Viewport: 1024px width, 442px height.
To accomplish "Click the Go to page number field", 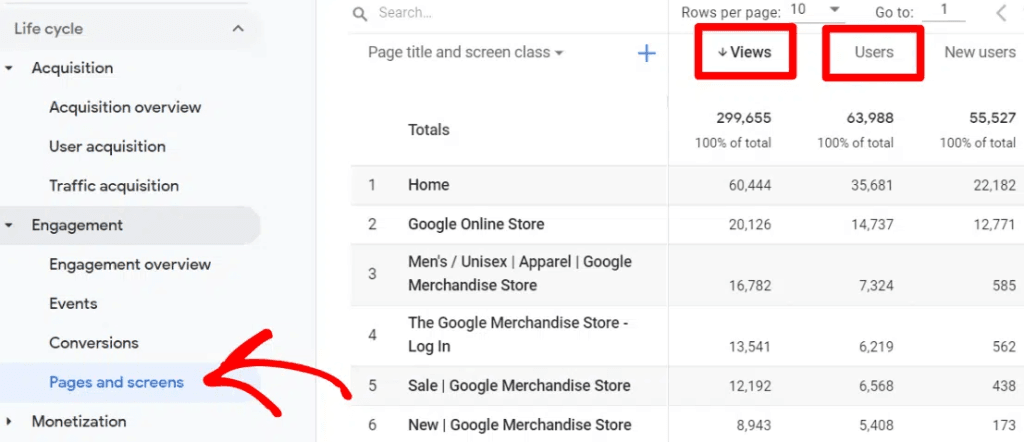I will [942, 11].
